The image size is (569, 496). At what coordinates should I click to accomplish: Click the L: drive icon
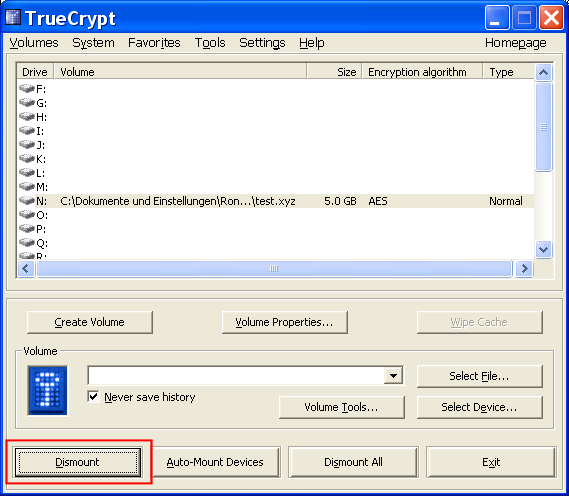(27, 172)
